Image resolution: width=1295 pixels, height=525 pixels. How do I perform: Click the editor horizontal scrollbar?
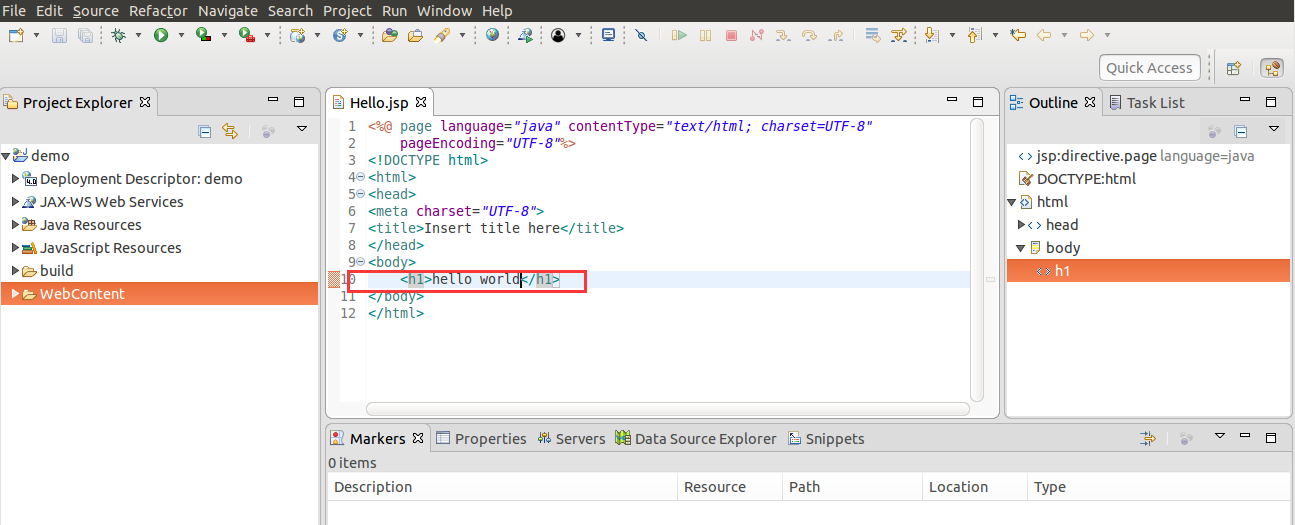point(668,409)
